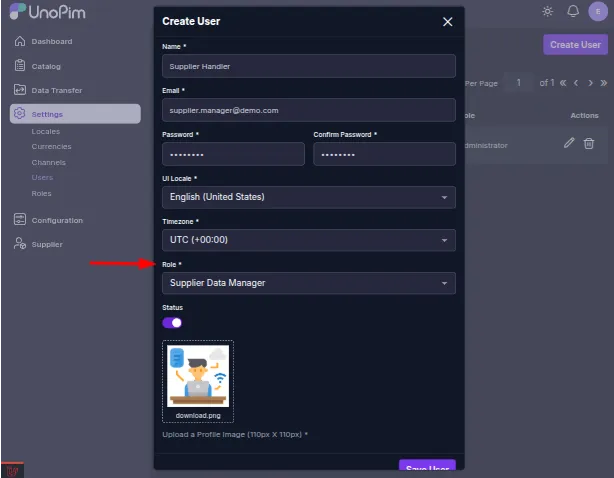This screenshot has width=614, height=478.
Task: Go to Users settings
Action: point(42,177)
